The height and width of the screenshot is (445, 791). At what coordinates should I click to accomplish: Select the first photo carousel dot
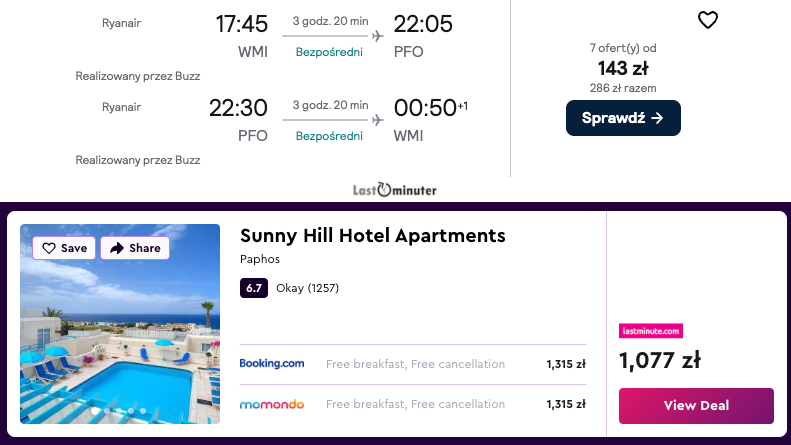click(96, 410)
